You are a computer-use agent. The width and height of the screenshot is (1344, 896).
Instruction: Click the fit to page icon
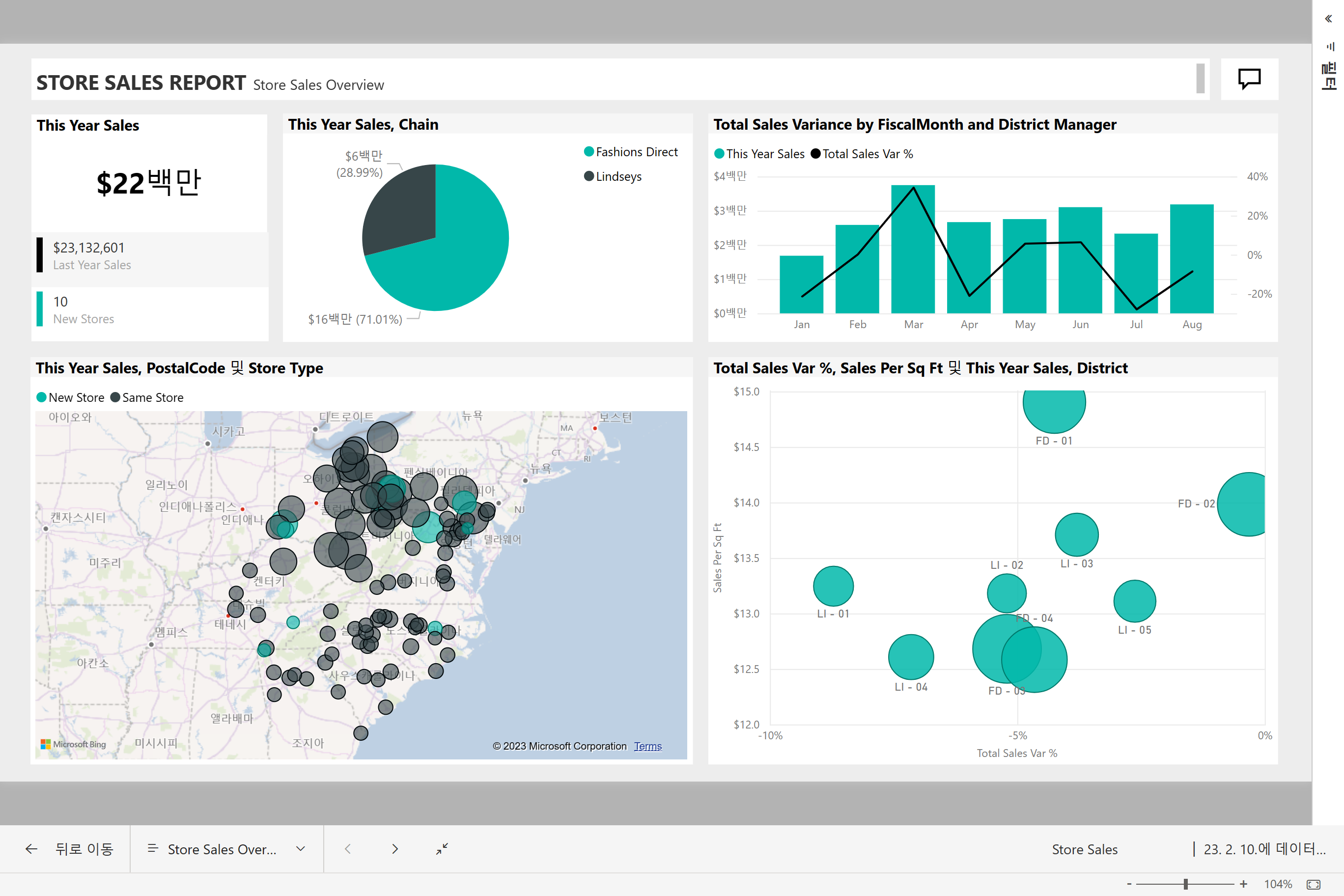point(1314,884)
